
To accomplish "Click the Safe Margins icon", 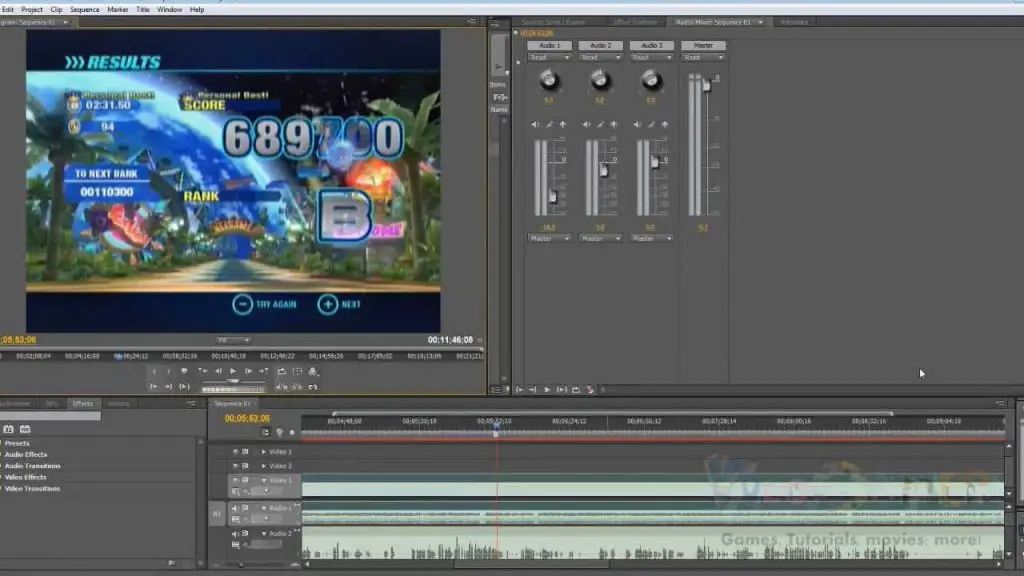I will (297, 371).
